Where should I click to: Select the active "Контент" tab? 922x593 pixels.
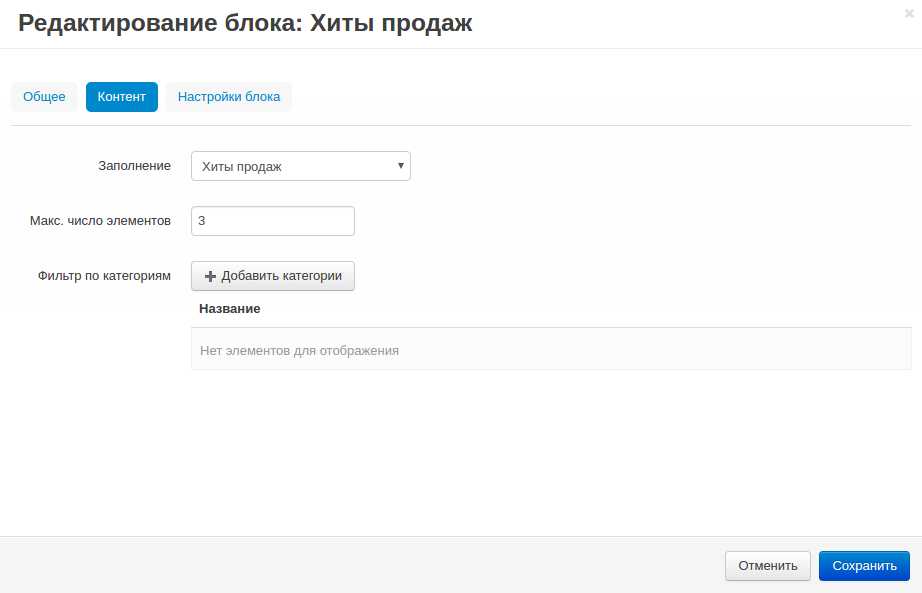[x=121, y=96]
